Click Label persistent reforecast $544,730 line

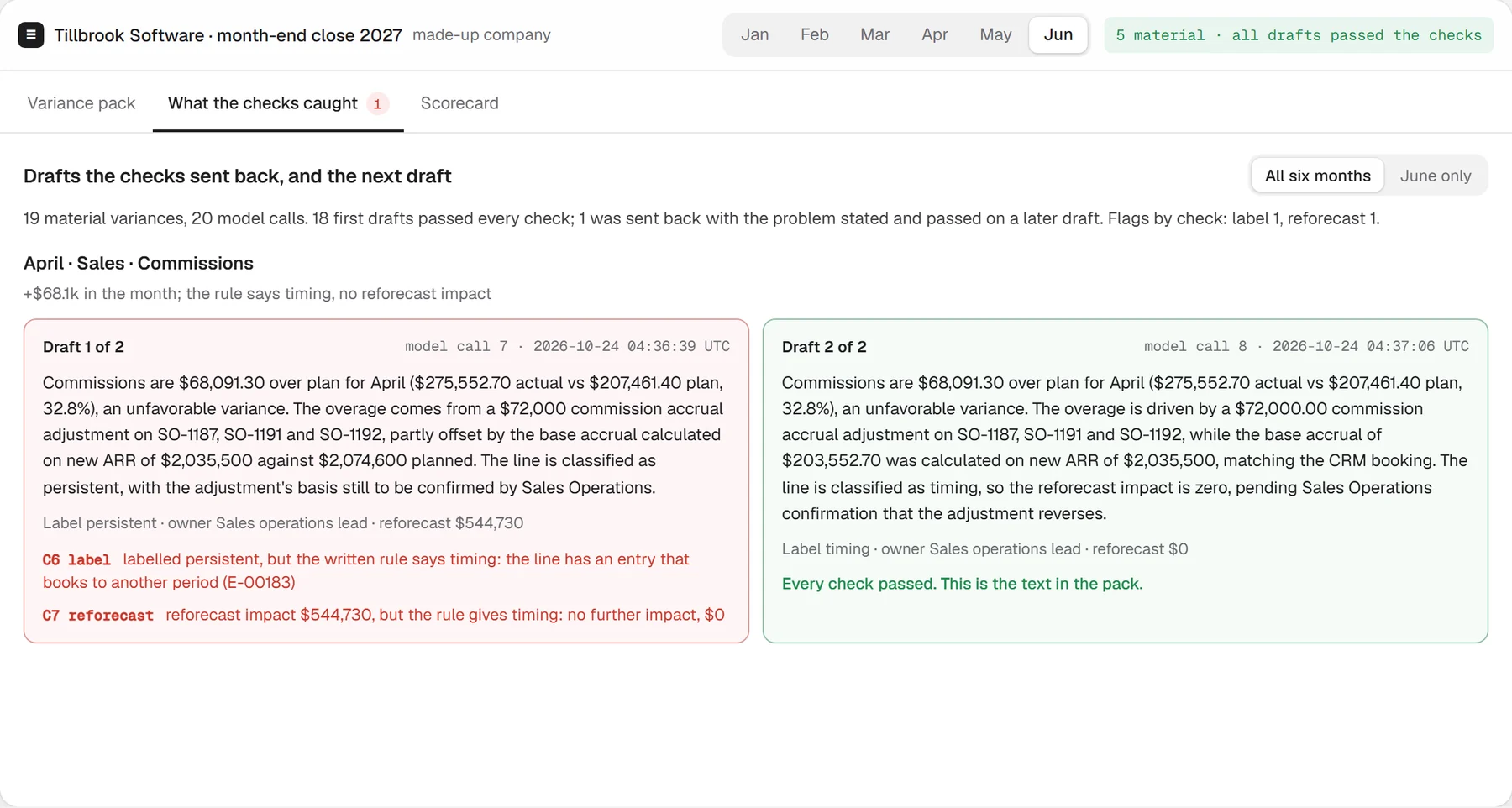coord(283,523)
